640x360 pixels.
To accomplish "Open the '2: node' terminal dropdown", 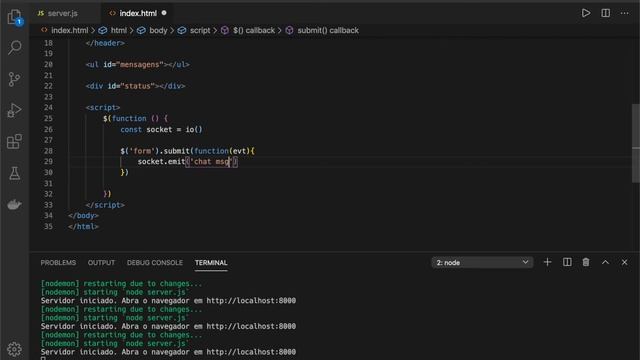I will click(x=482, y=262).
